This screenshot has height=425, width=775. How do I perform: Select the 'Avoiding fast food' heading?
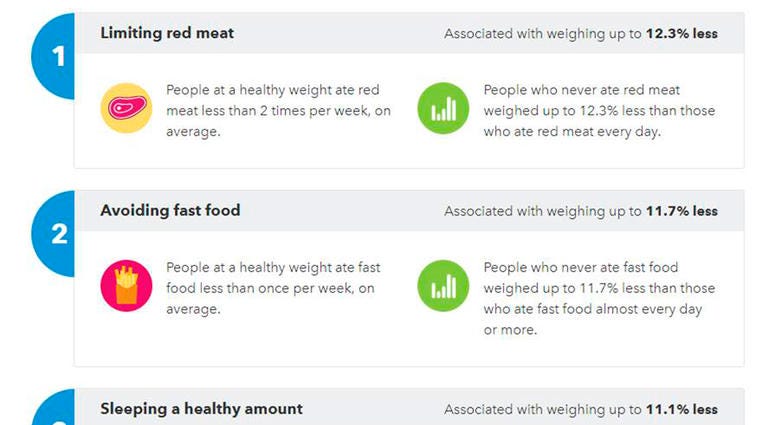(170, 211)
